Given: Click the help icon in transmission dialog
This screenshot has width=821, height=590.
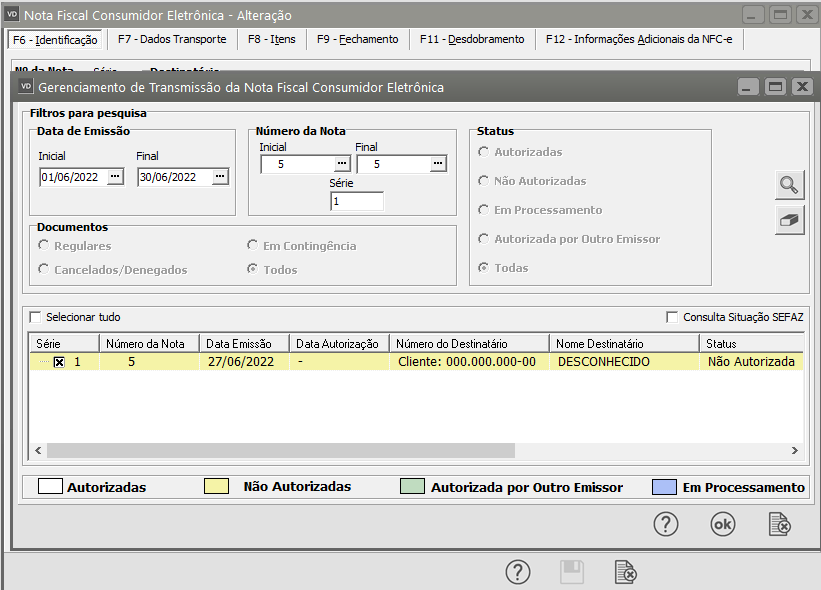Looking at the screenshot, I should tap(666, 524).
